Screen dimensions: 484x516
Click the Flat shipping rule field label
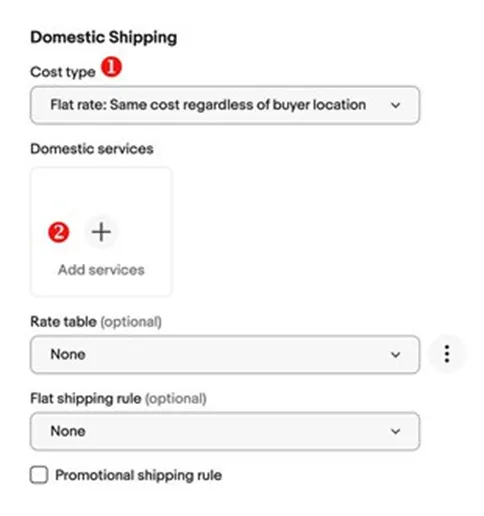86,399
